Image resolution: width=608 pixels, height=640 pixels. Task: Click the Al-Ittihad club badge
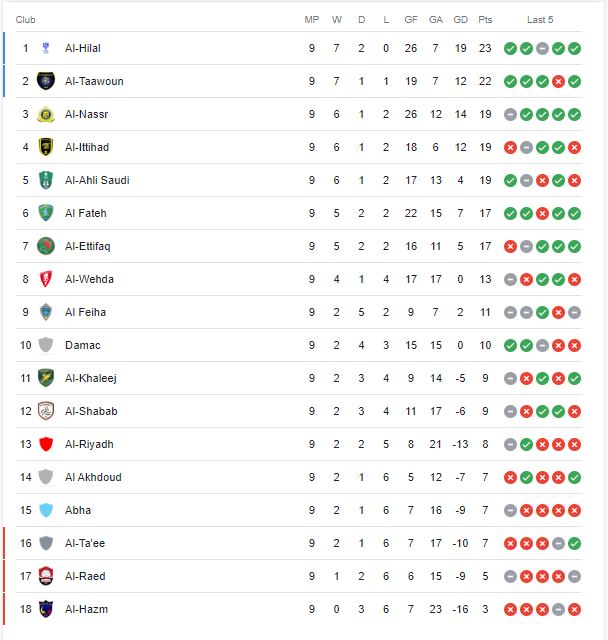tap(45, 147)
